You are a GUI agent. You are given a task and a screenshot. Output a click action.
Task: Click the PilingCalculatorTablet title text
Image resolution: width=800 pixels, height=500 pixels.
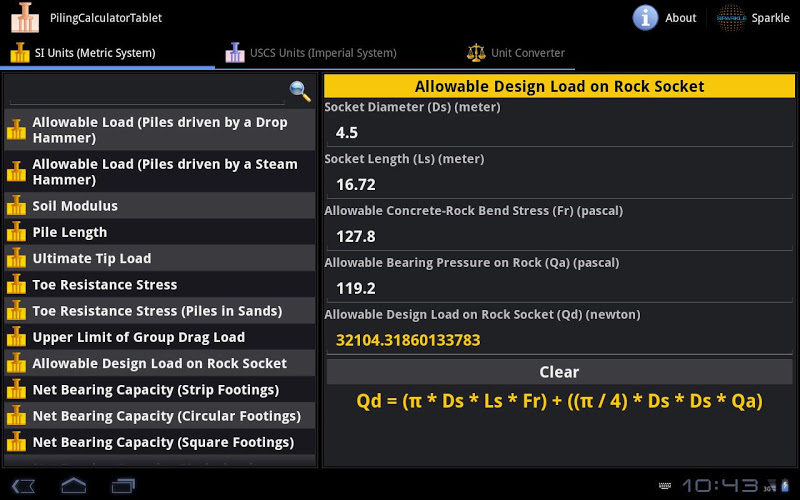tap(106, 18)
